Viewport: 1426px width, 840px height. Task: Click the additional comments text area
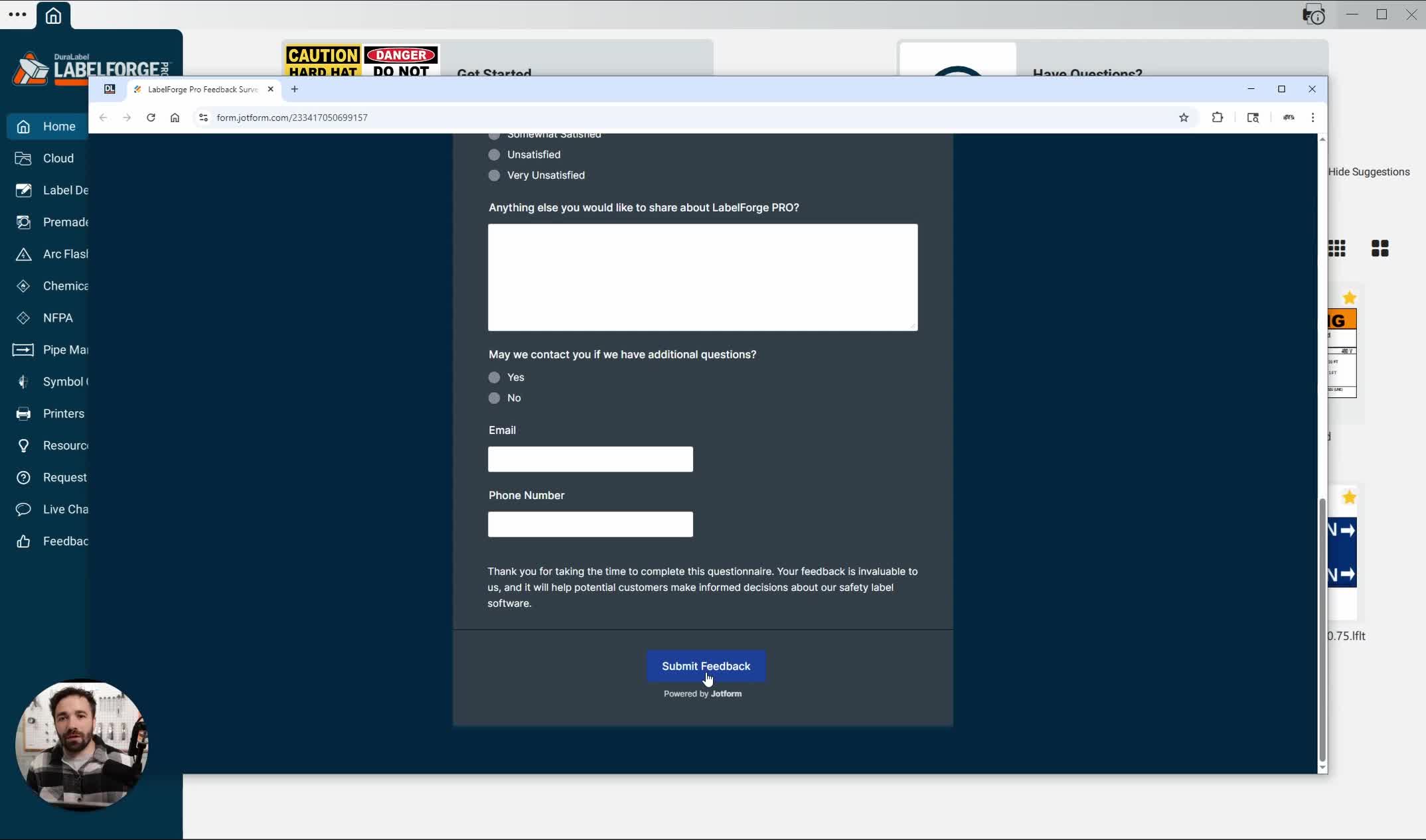tap(703, 277)
